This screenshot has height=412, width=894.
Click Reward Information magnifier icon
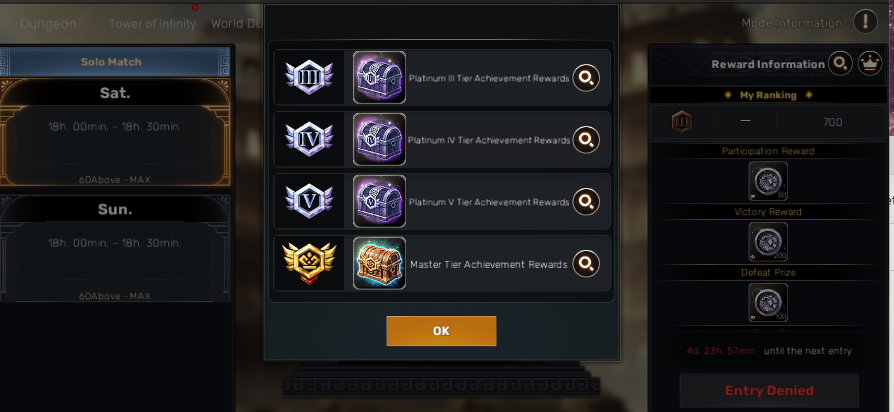(840, 63)
